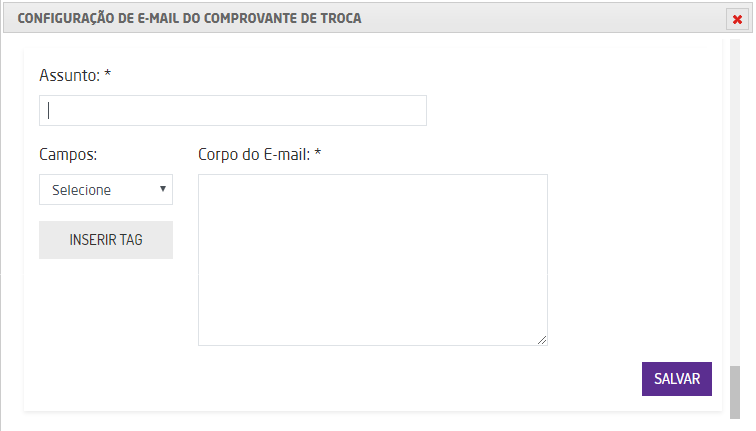Open the Campos Selecione dropdown
This screenshot has height=431, width=756.
tap(105, 189)
